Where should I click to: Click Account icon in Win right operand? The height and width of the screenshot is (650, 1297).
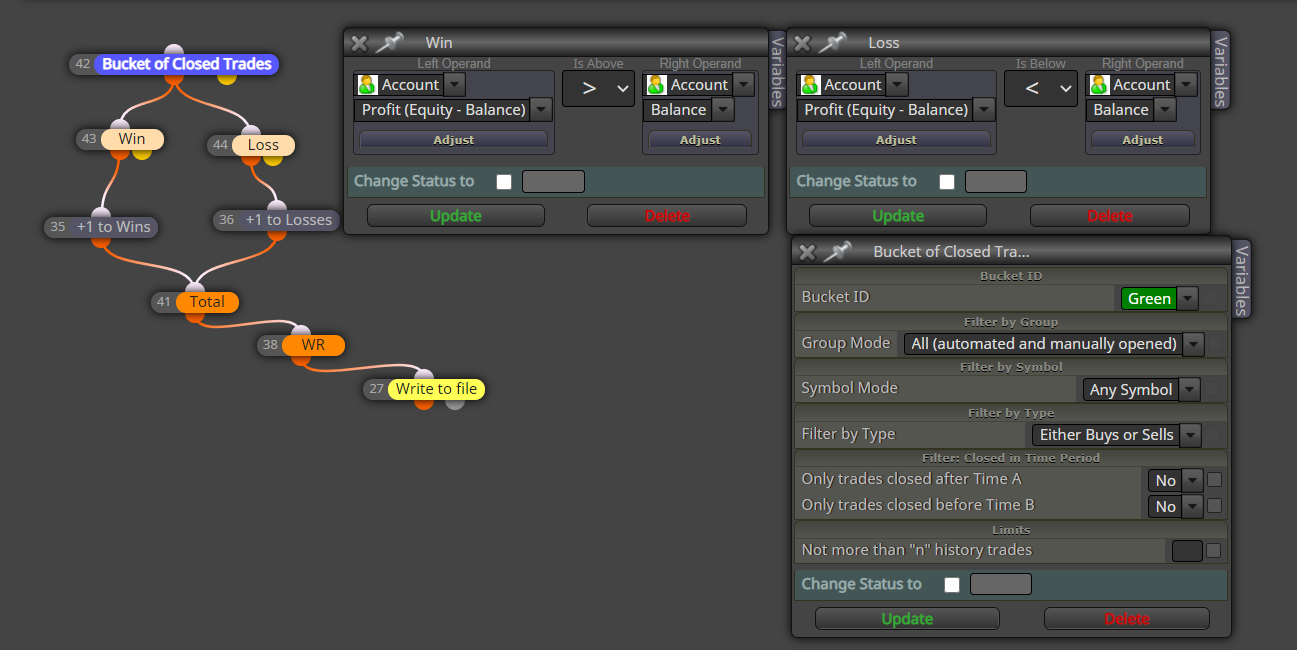(x=656, y=85)
